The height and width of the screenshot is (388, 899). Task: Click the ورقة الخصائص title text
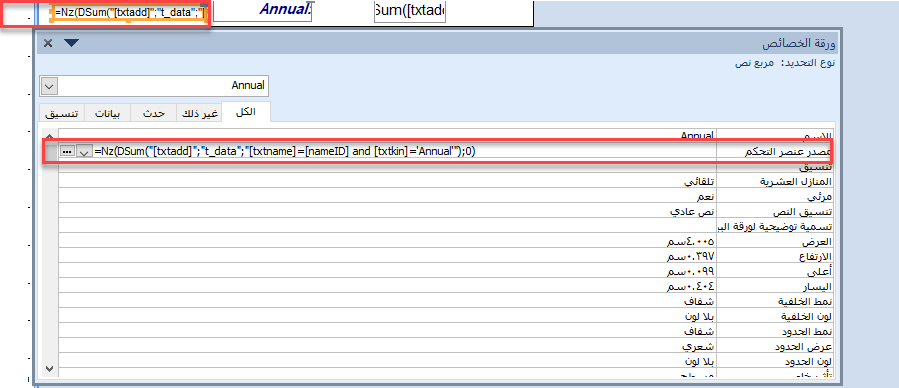(800, 44)
